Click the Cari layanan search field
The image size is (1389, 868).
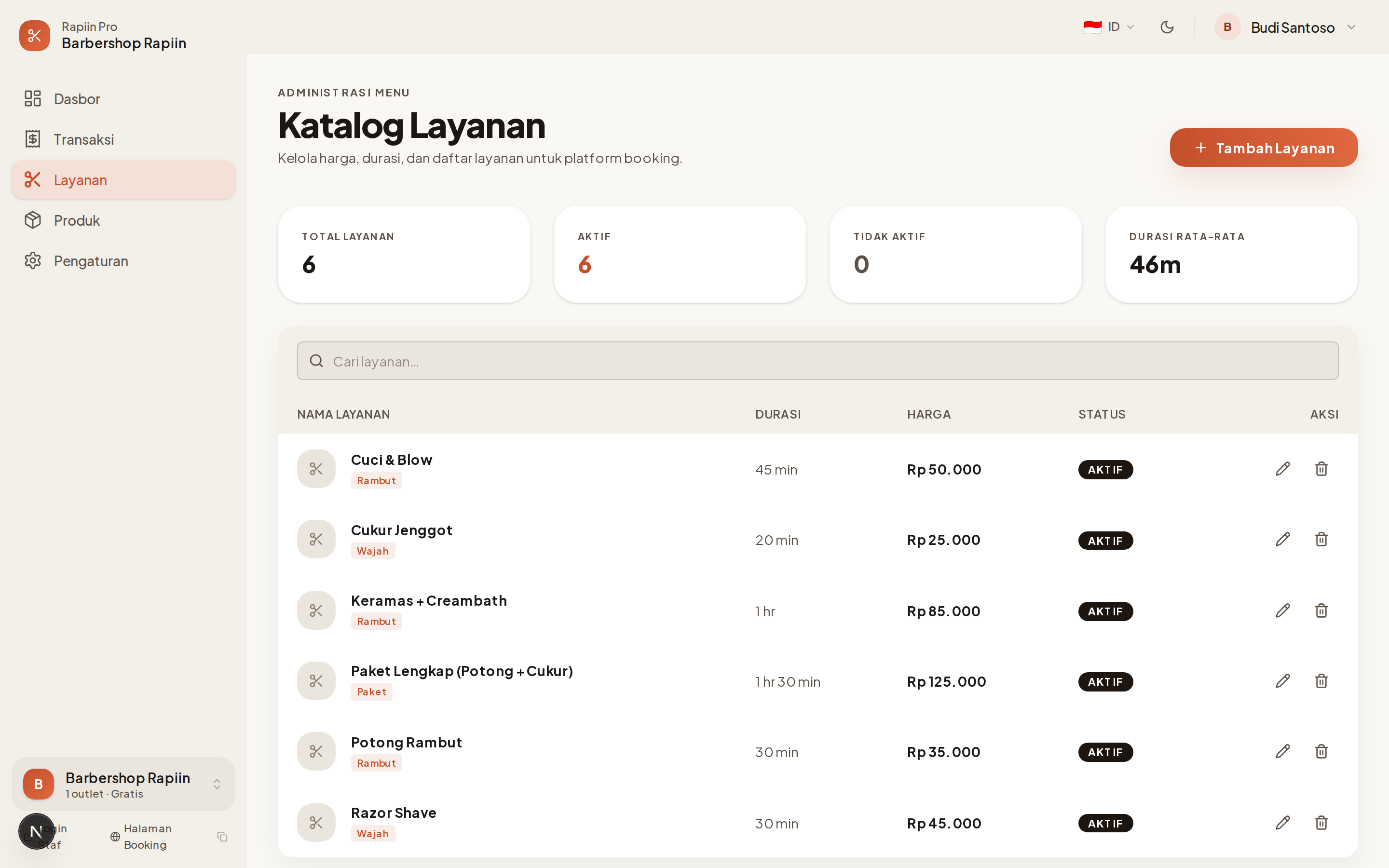coord(817,361)
